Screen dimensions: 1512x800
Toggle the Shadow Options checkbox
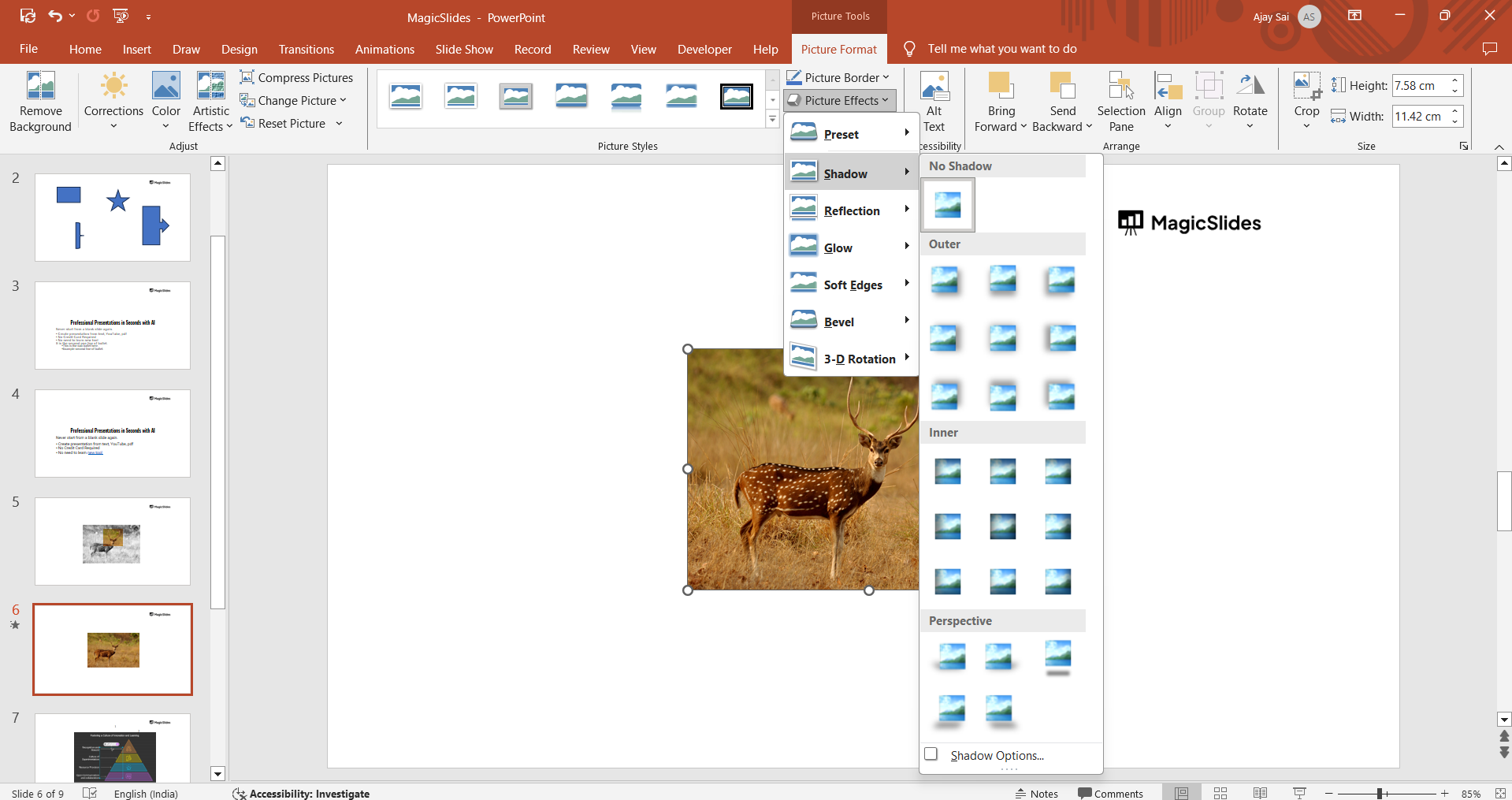[931, 754]
